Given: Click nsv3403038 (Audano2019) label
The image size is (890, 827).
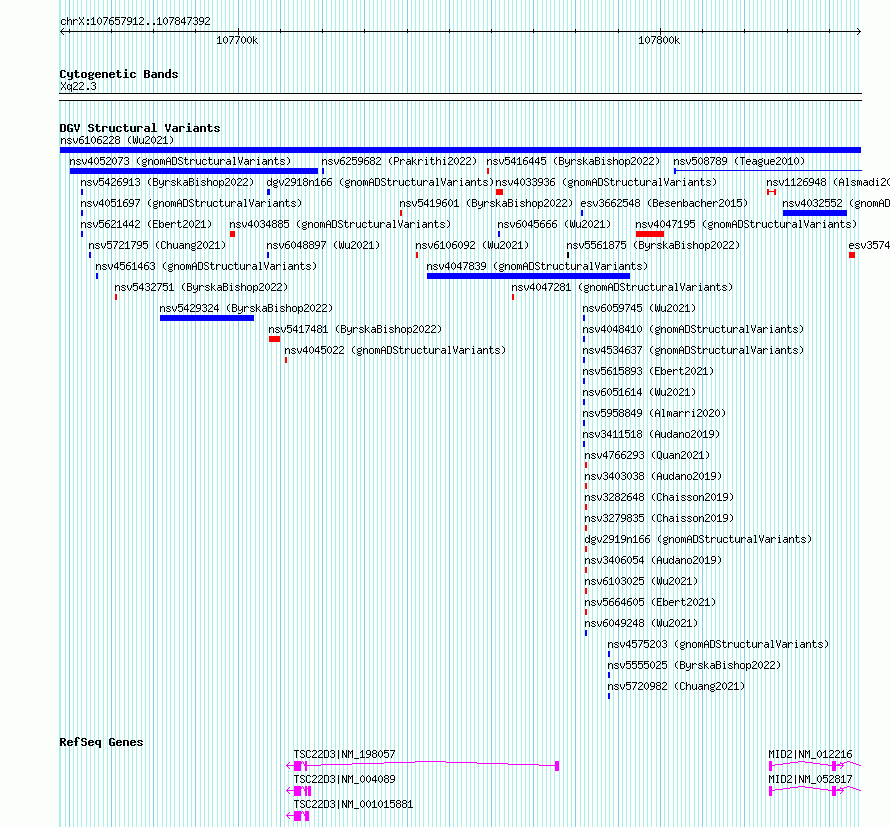Looking at the screenshot, I should point(653,476).
